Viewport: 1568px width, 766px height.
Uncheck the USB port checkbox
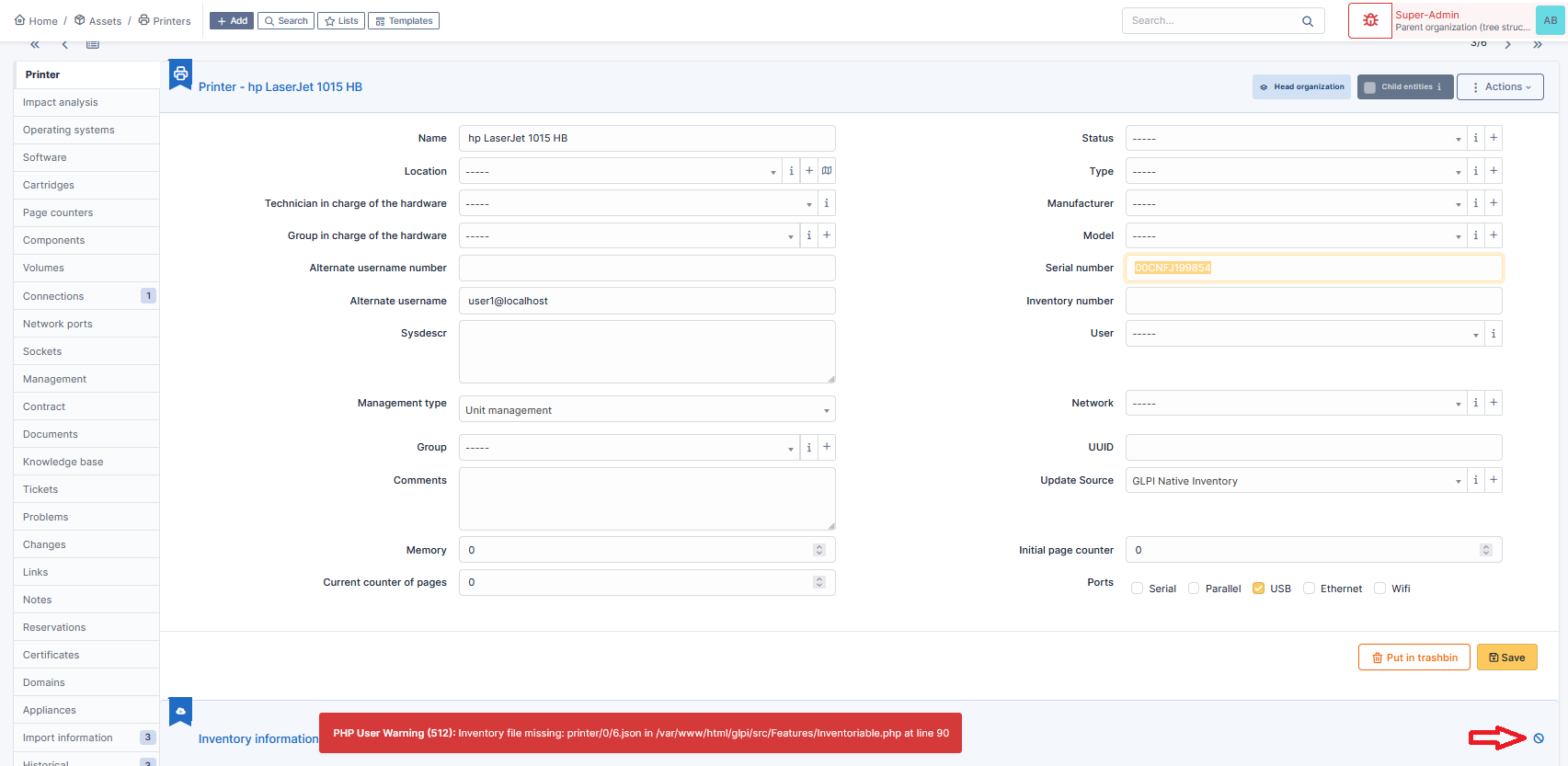click(x=1258, y=589)
